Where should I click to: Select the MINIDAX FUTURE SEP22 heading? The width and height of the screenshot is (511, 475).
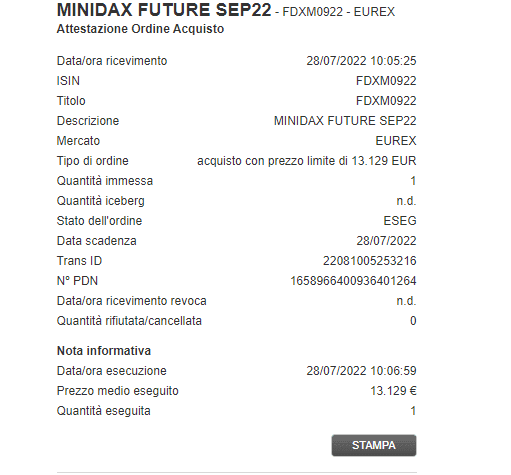point(164,10)
